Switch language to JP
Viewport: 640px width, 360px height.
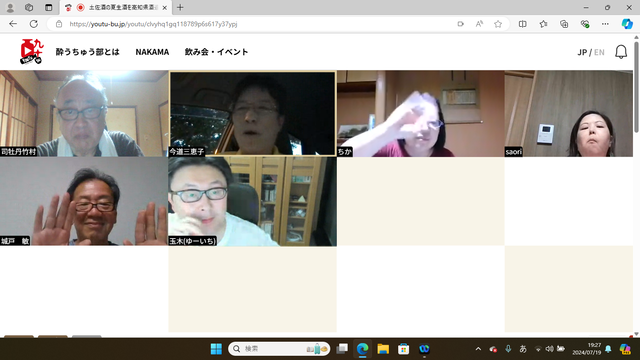[x=582, y=52]
